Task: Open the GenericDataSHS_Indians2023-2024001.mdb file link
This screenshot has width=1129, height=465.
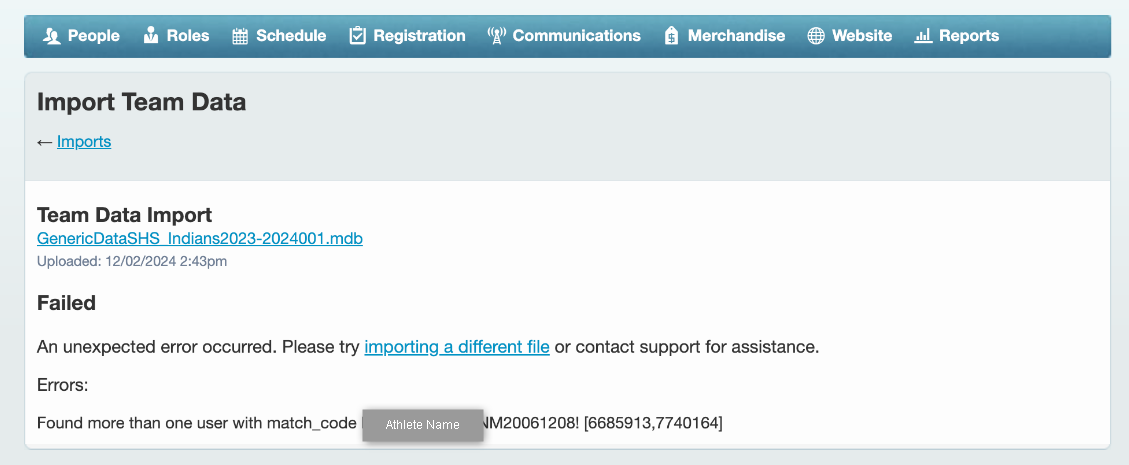Action: [199, 239]
